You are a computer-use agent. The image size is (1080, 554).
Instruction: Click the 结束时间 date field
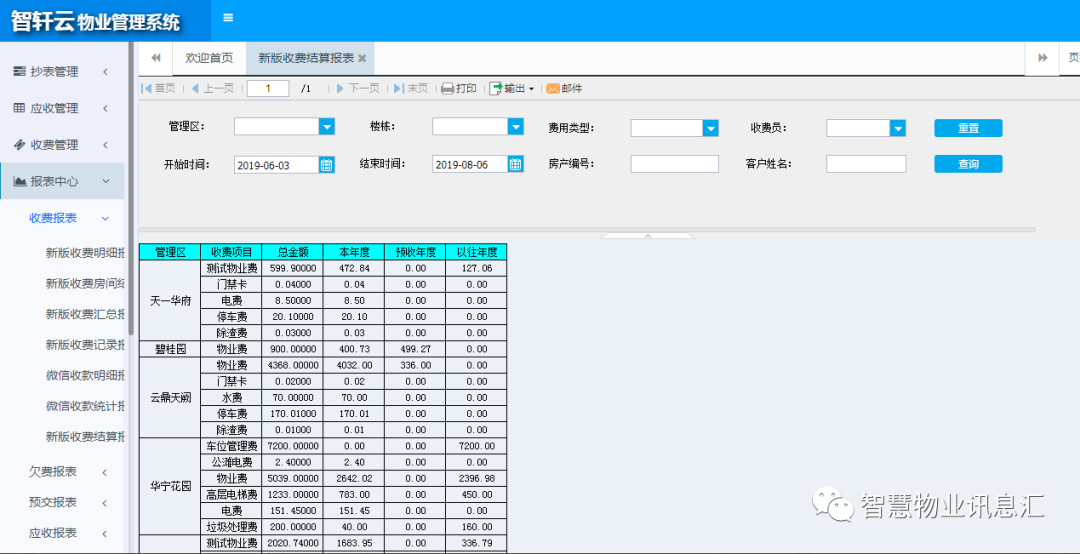470,164
